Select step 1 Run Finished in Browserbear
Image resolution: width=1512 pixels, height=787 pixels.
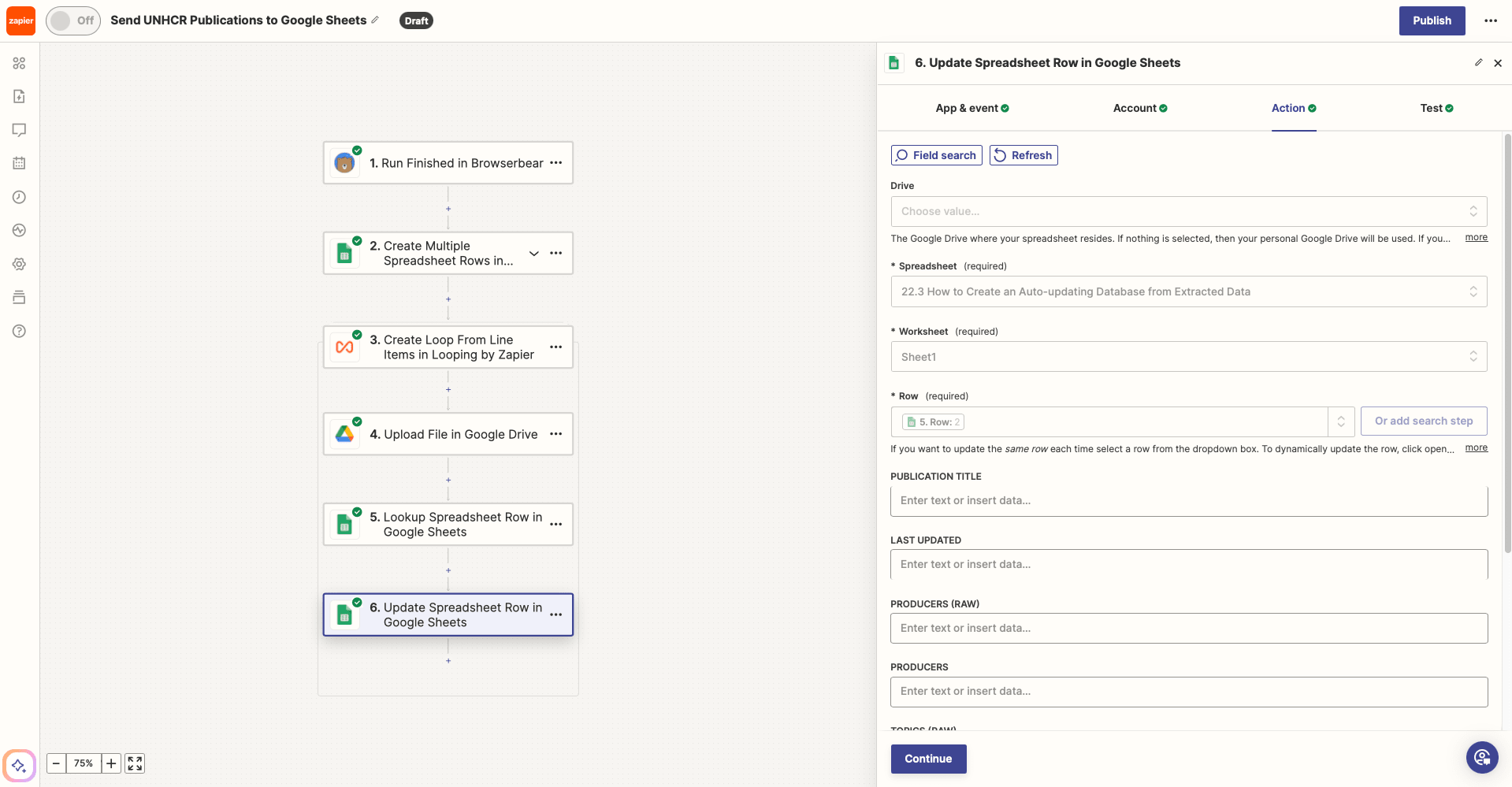(x=448, y=163)
